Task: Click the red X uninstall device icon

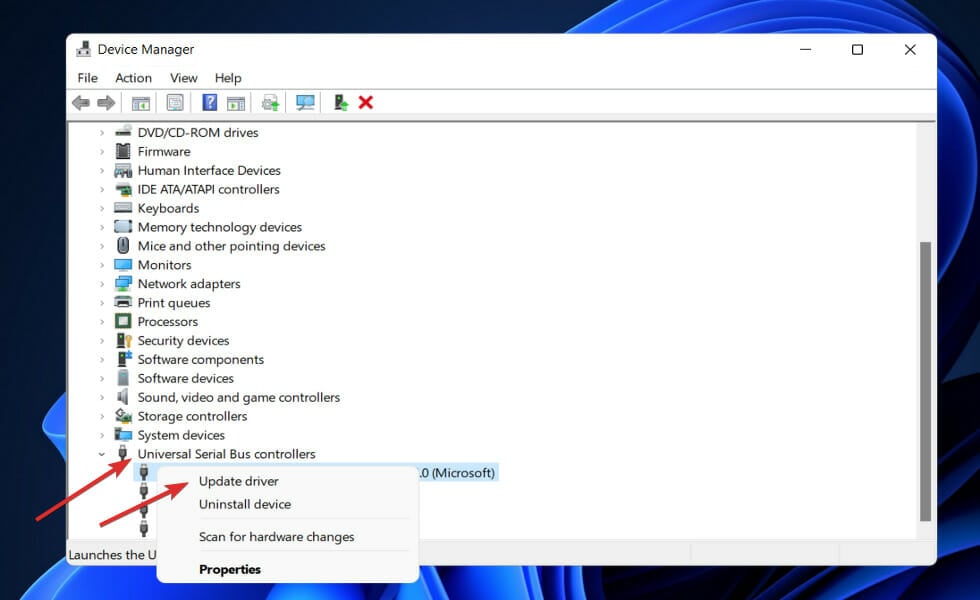Action: (x=366, y=103)
